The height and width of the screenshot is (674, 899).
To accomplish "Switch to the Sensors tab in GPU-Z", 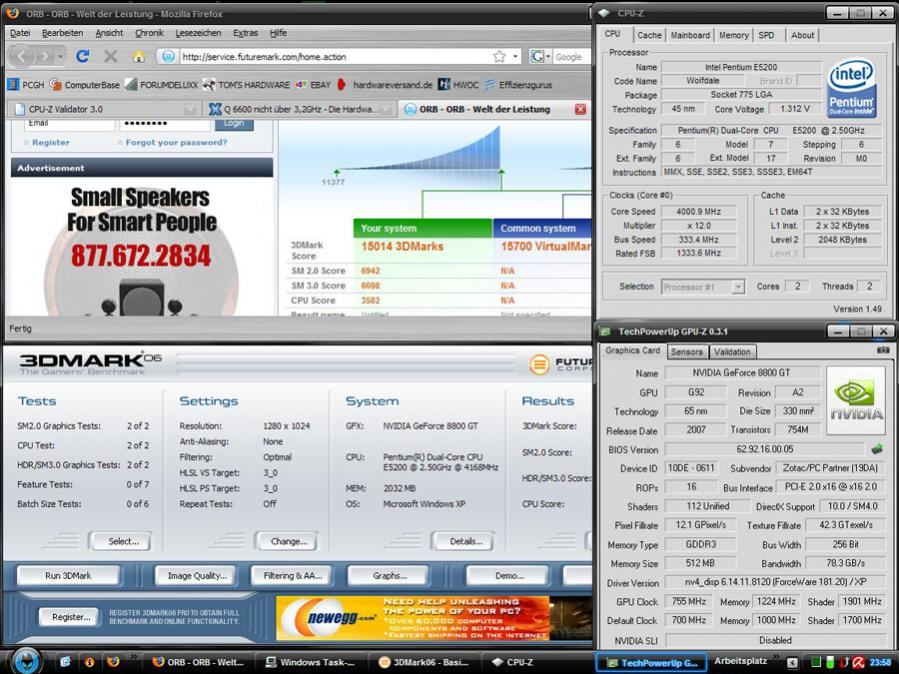I will tap(686, 352).
